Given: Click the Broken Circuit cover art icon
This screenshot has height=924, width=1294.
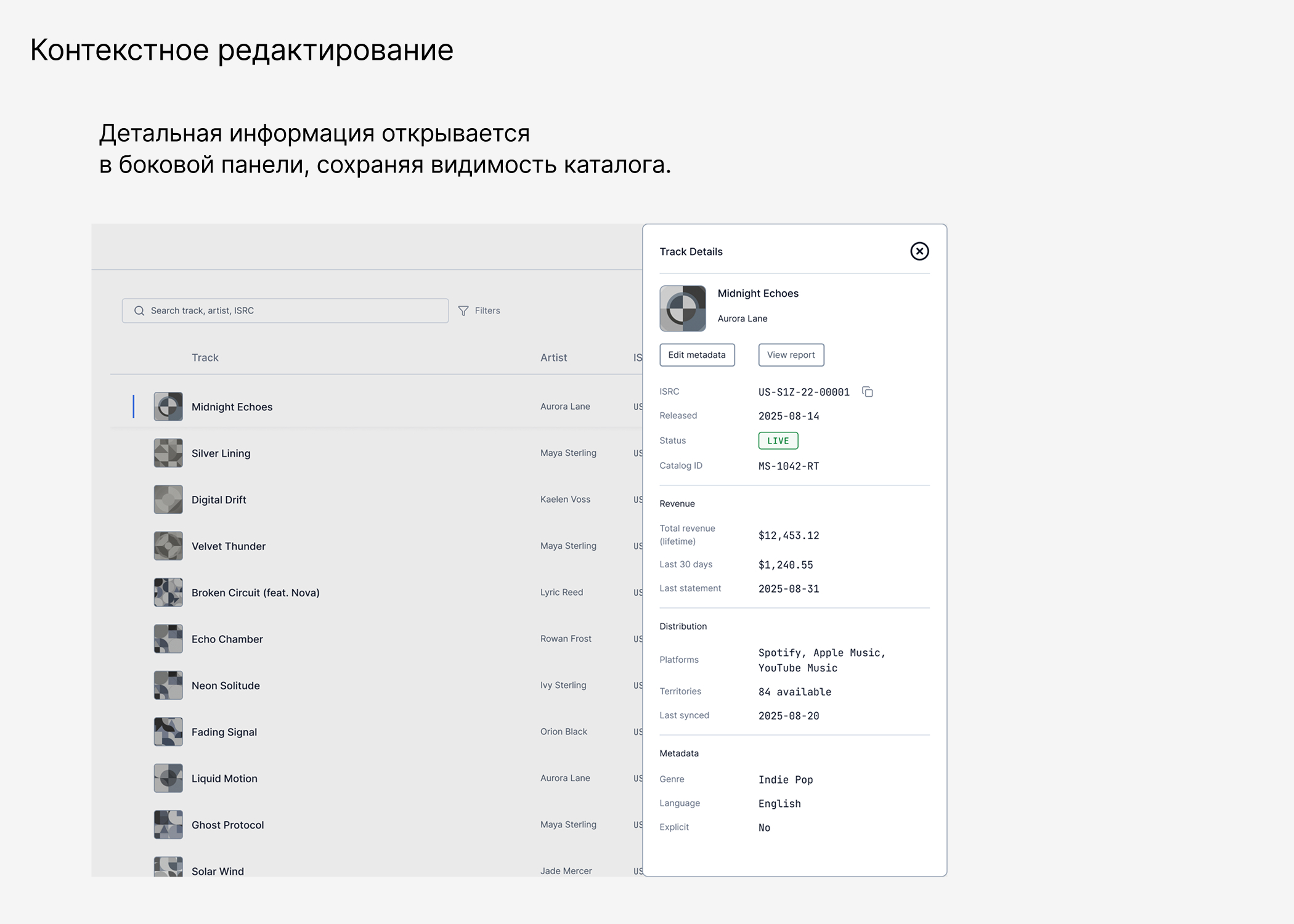Looking at the screenshot, I should pos(168,592).
